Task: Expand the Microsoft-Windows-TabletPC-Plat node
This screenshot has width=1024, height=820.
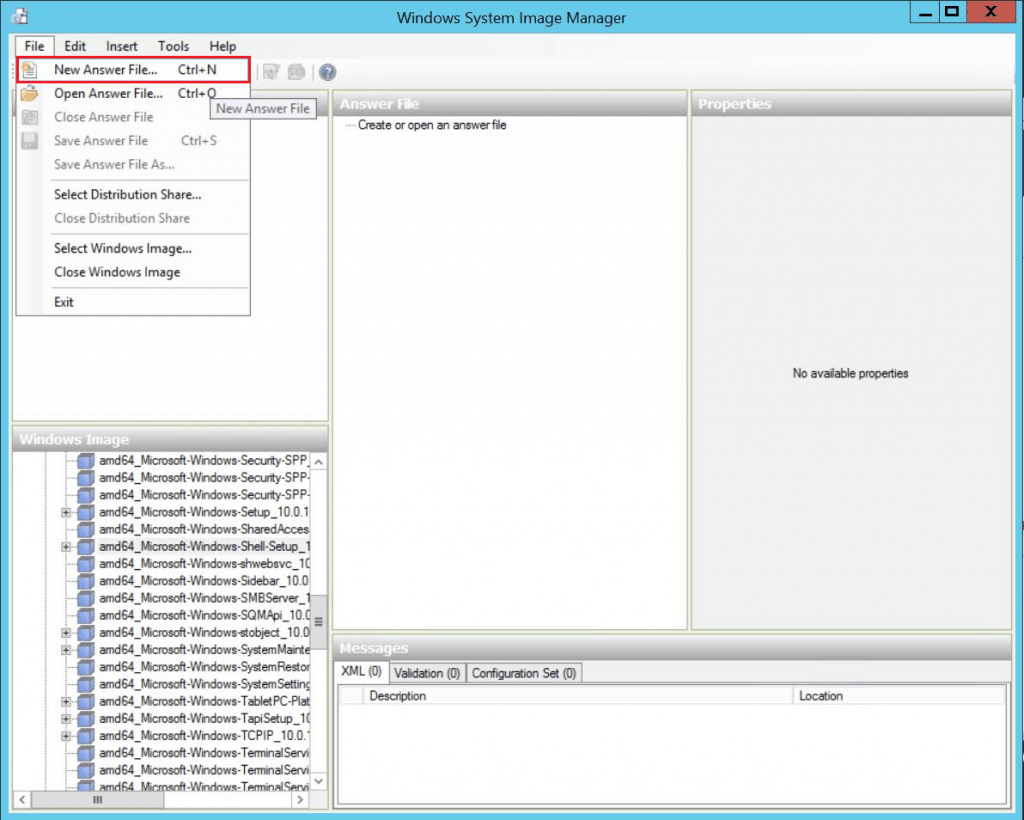Action: point(66,701)
